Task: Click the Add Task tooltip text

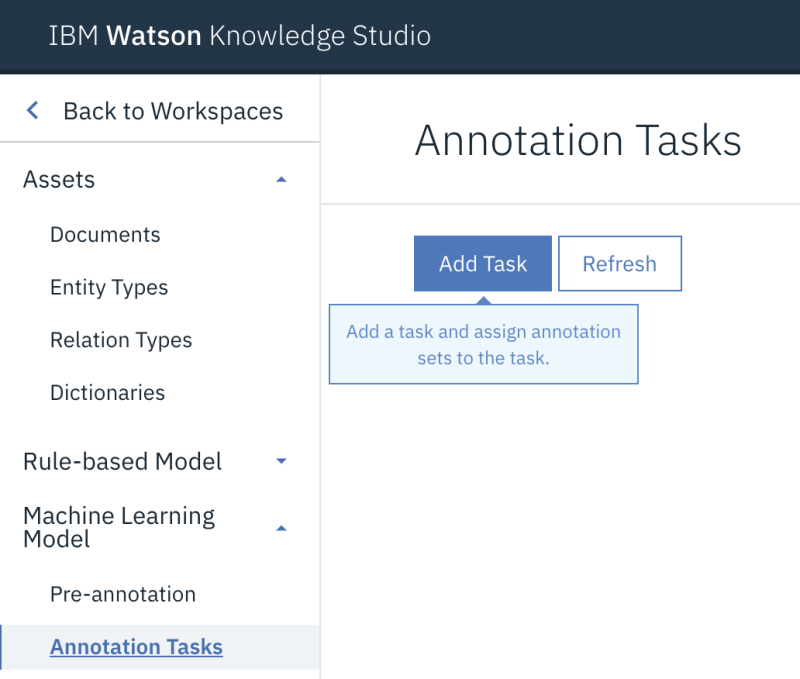Action: click(483, 344)
